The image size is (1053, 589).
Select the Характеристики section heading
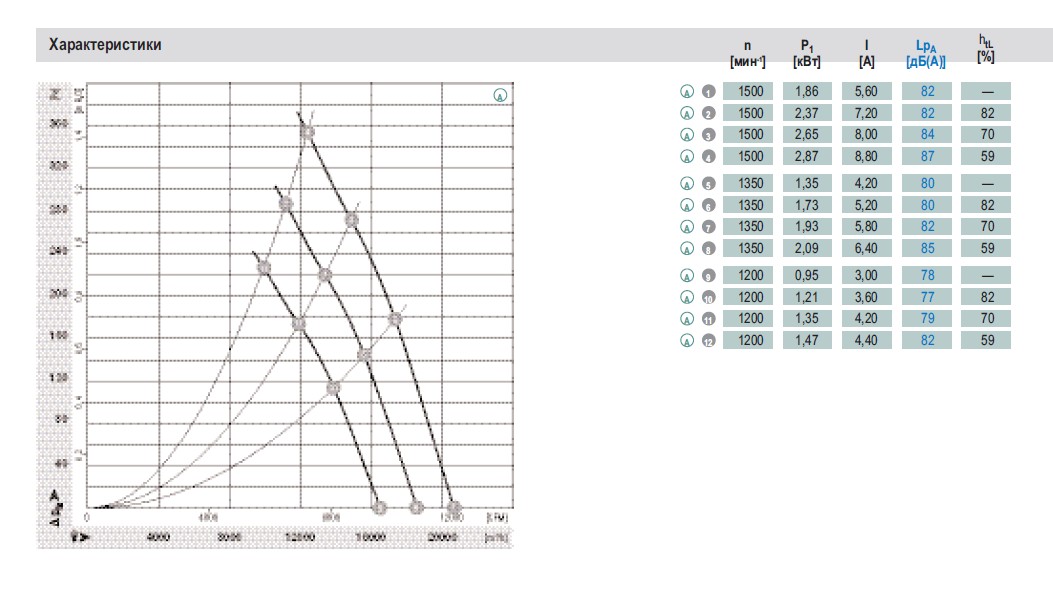[x=105, y=45]
